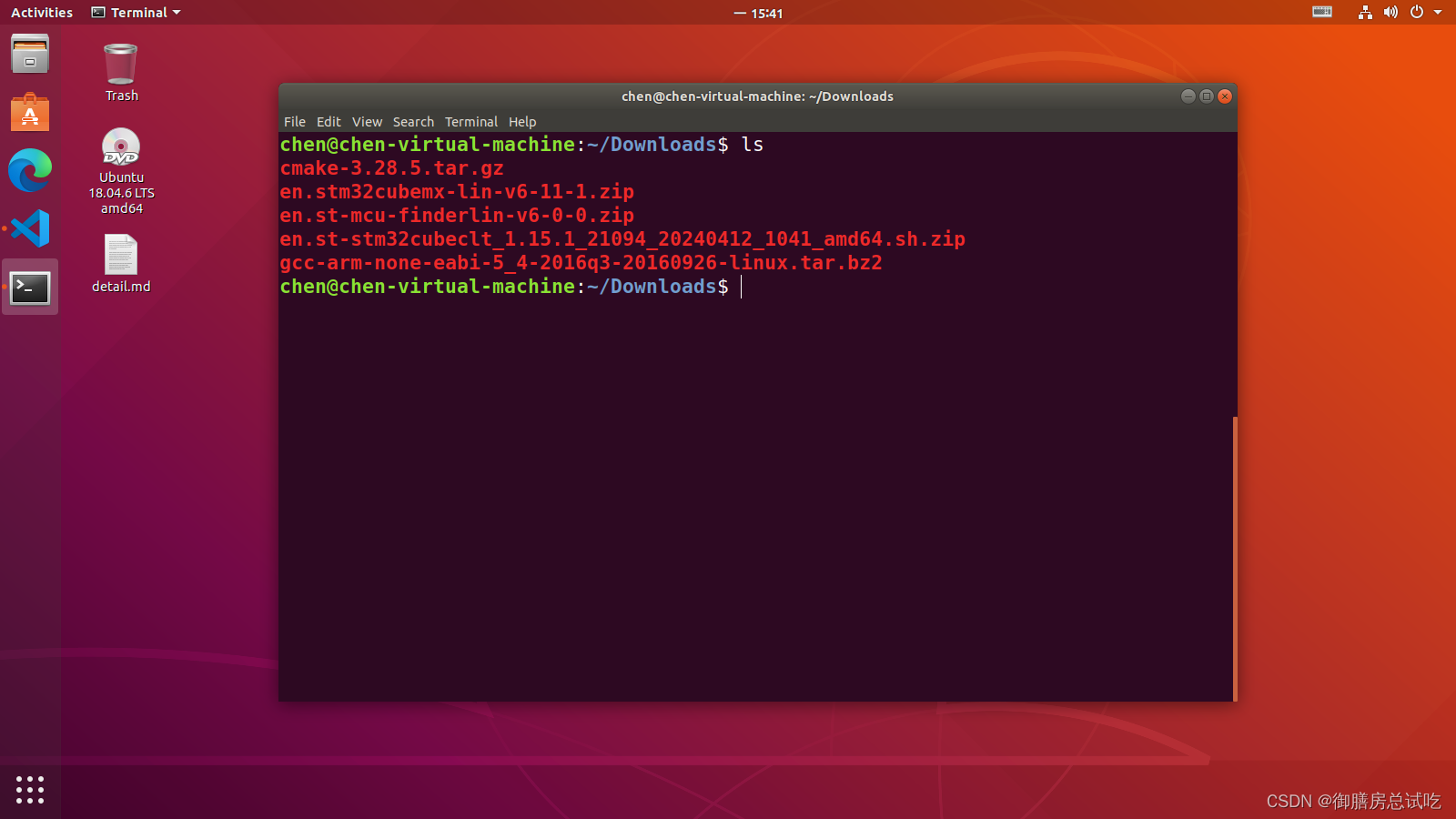Open the Files app from the dock
1456x819 pixels.
[30, 54]
